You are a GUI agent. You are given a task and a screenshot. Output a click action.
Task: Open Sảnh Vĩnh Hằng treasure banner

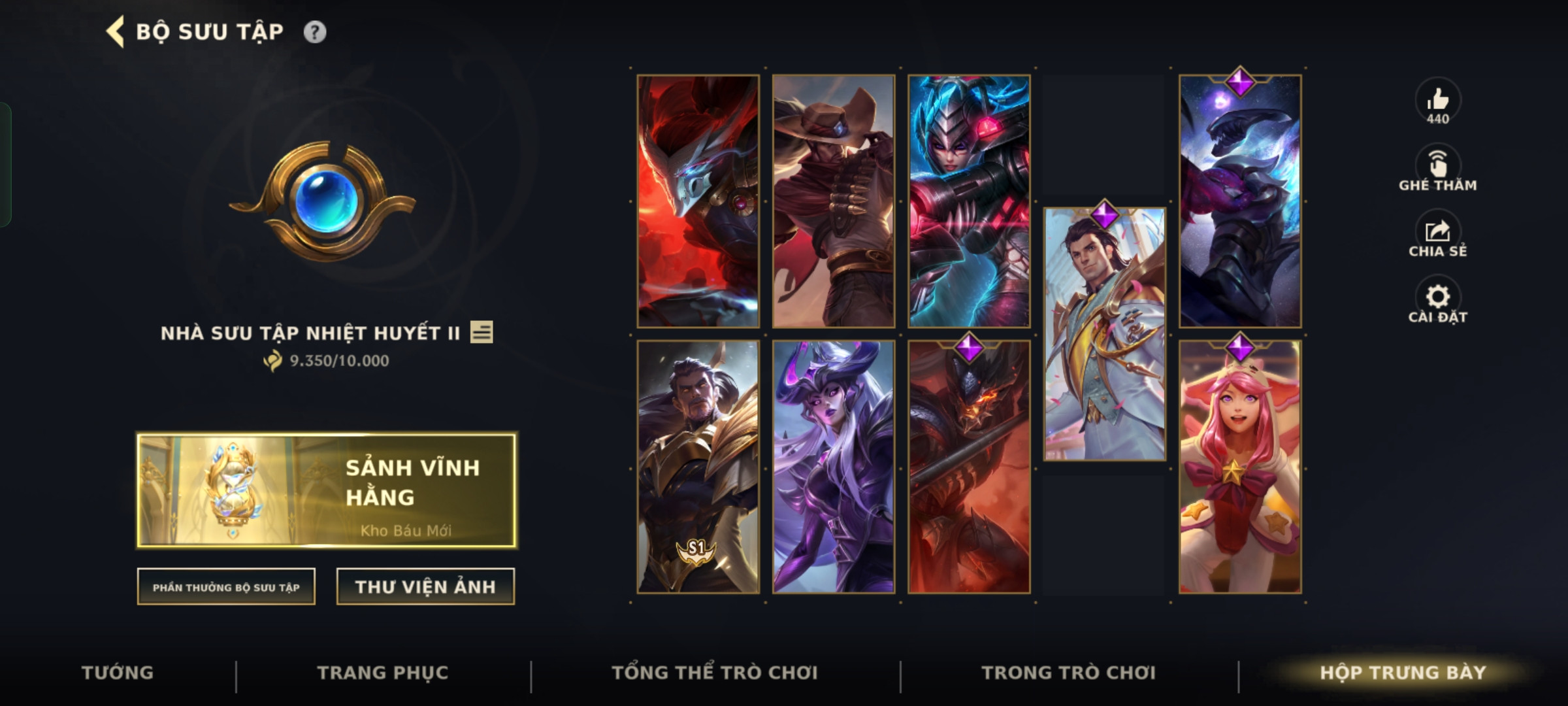click(327, 490)
